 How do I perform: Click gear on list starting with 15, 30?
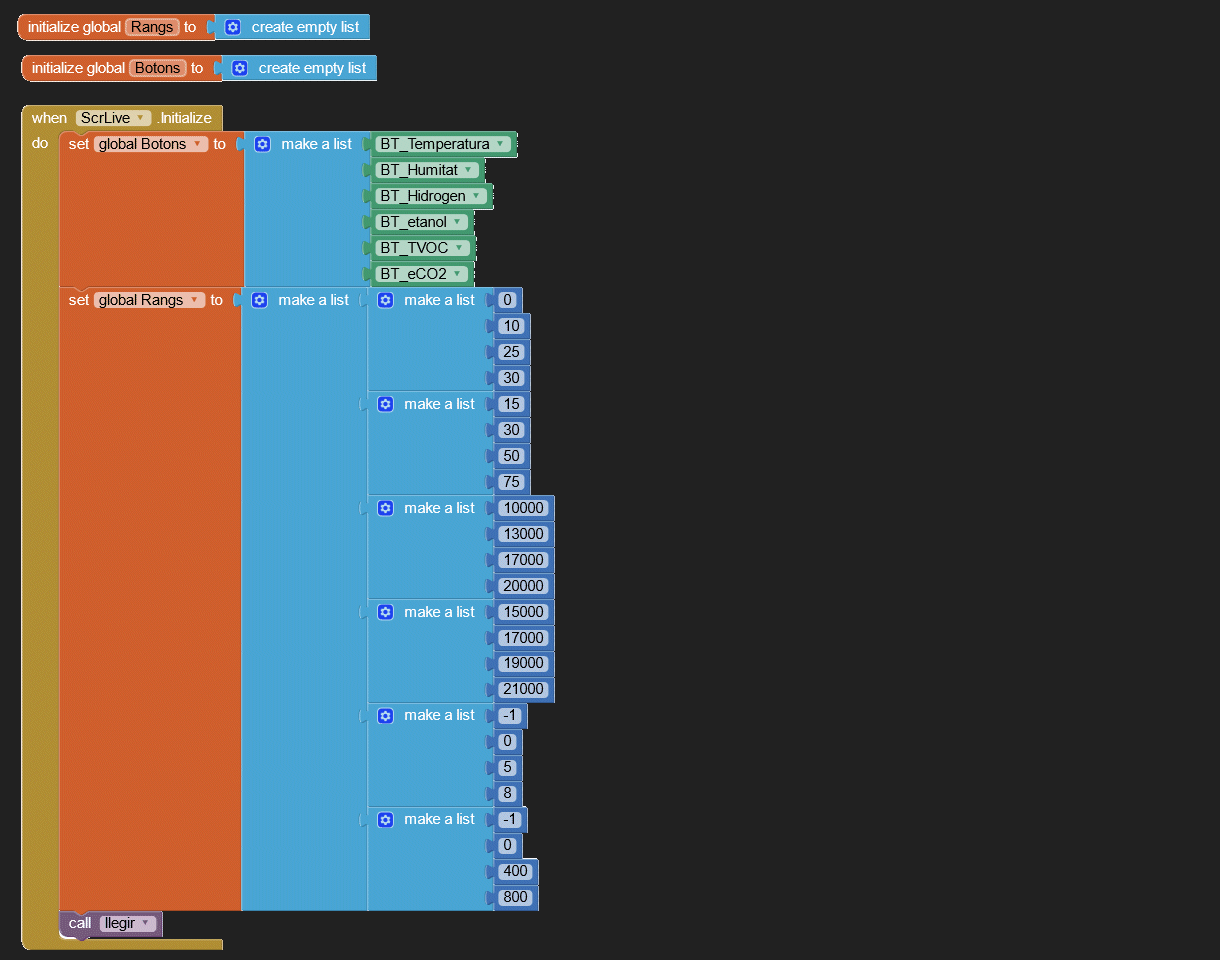pyautogui.click(x=386, y=404)
